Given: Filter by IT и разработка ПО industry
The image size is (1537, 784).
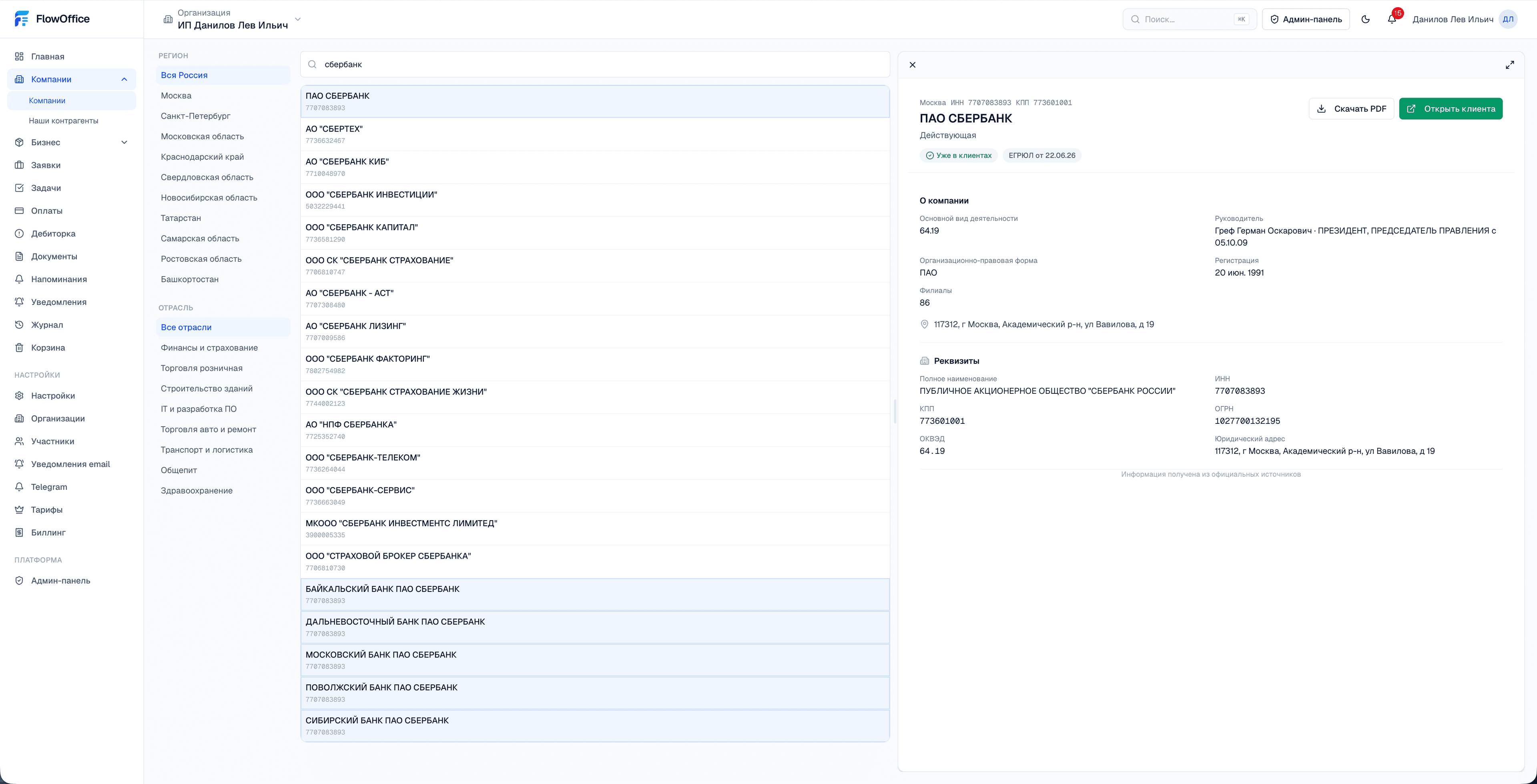Looking at the screenshot, I should (x=223, y=409).
